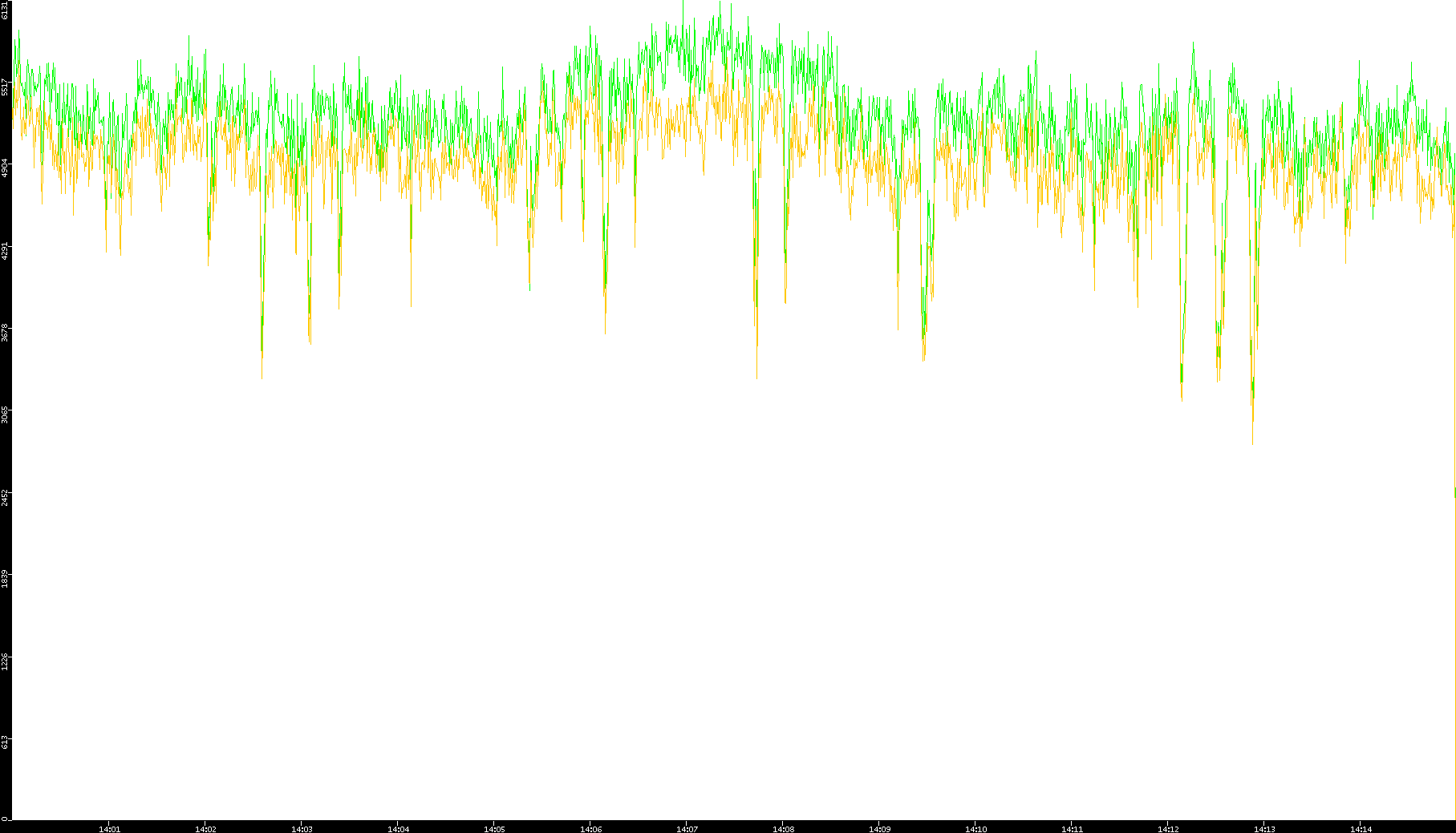Click the 14:08 time axis label

(784, 829)
